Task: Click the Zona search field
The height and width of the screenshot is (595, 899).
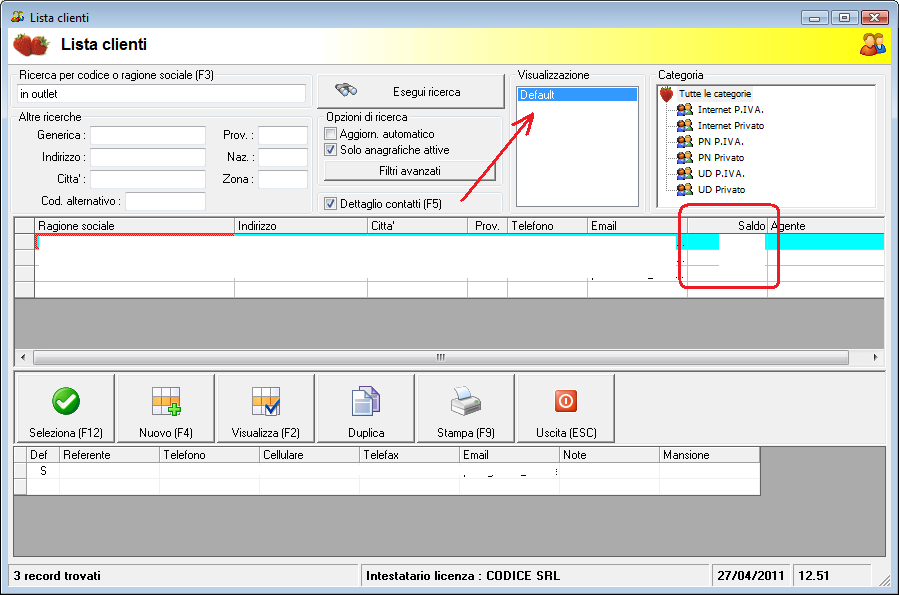Action: pos(283,179)
